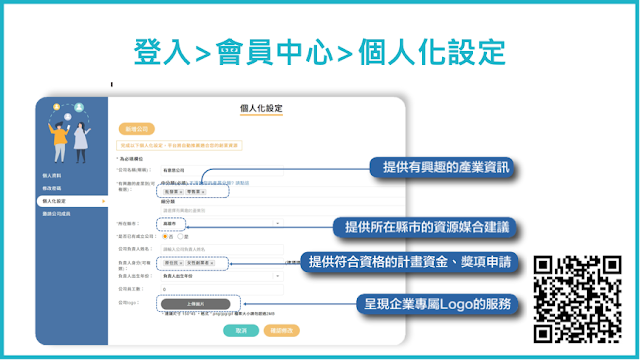Select 是 for company established
Viewport: 640px width, 360px height.
pos(180,236)
